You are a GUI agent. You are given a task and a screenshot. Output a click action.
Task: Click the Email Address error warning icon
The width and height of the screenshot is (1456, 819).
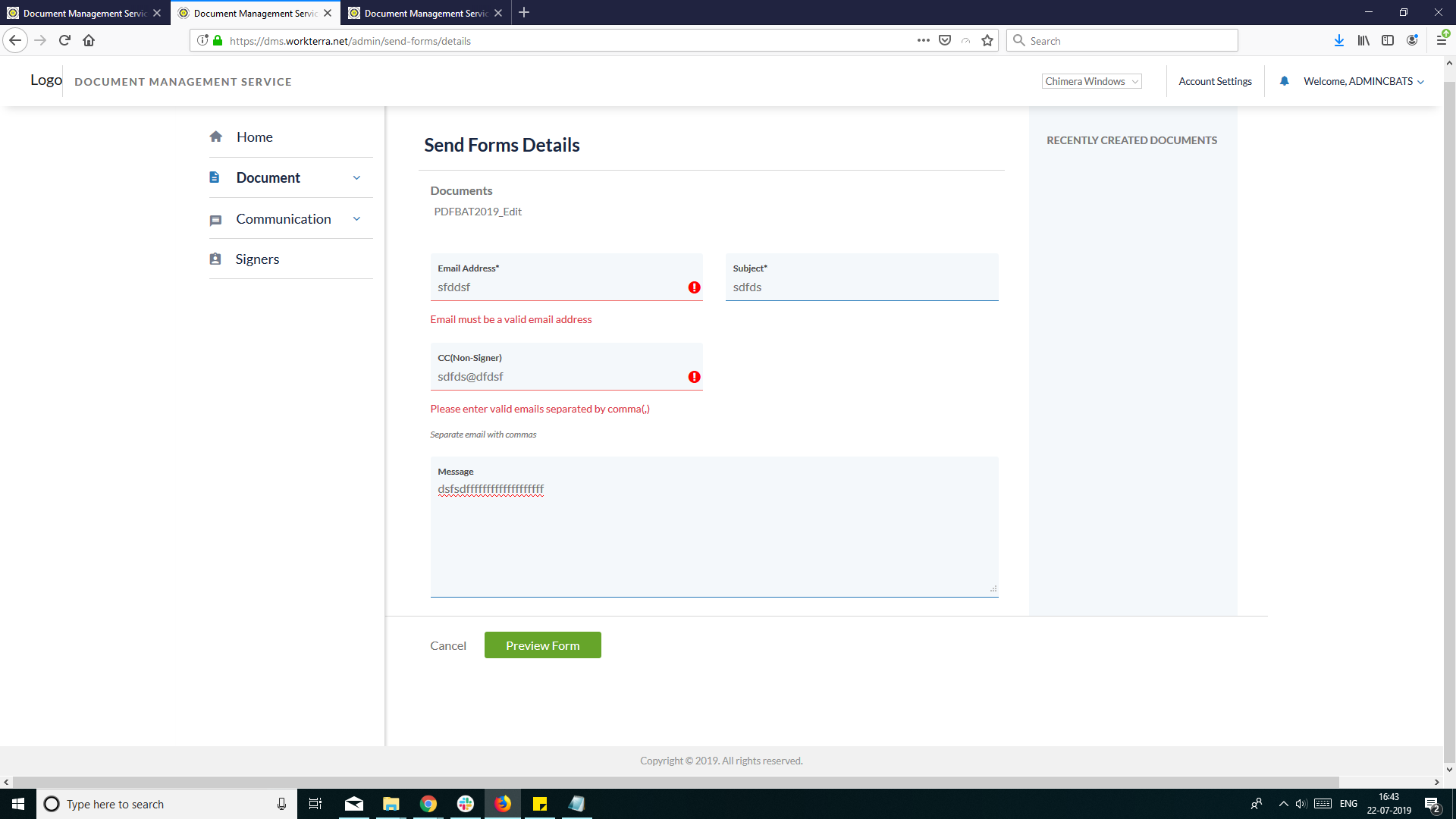(x=694, y=287)
